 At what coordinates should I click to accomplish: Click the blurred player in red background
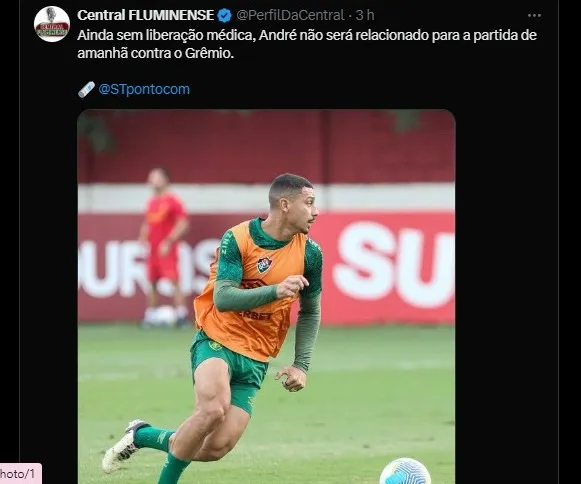164,246
